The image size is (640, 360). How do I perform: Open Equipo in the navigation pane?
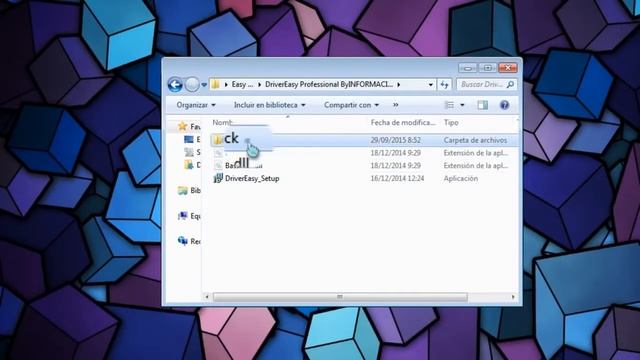pos(189,216)
